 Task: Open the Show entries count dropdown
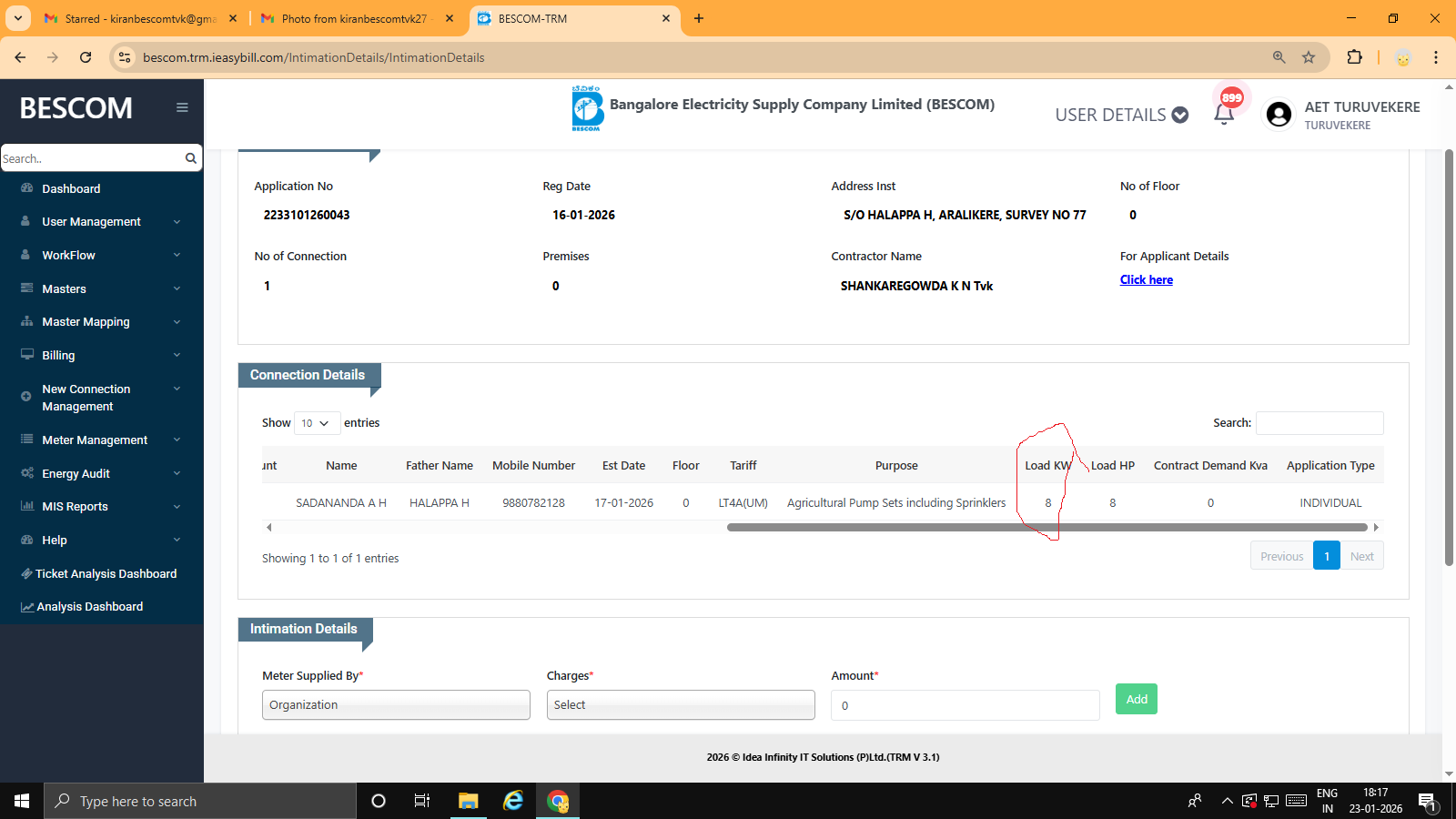click(317, 423)
